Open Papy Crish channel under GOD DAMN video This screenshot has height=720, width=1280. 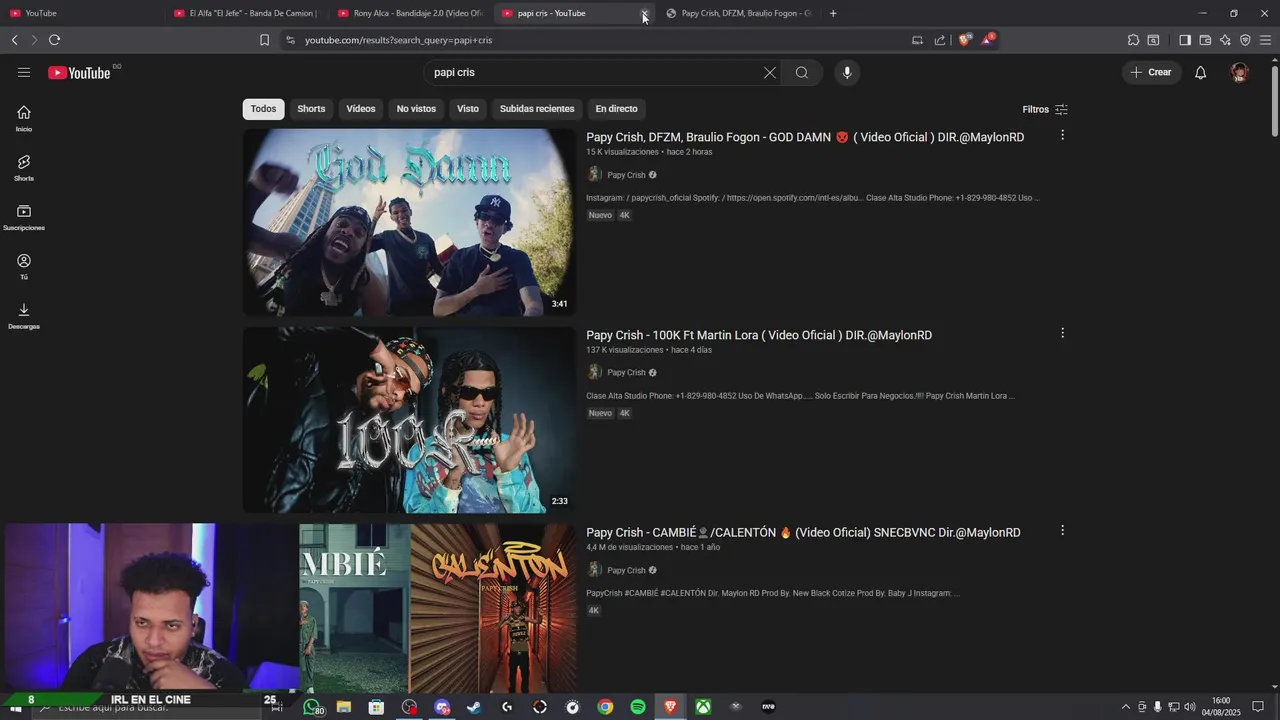(626, 175)
